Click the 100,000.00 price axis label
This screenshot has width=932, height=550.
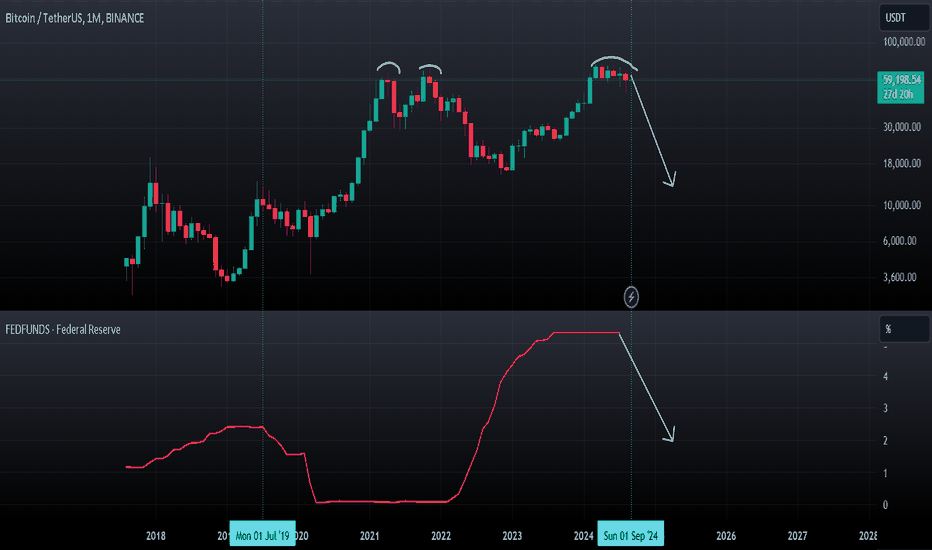pyautogui.click(x=903, y=42)
